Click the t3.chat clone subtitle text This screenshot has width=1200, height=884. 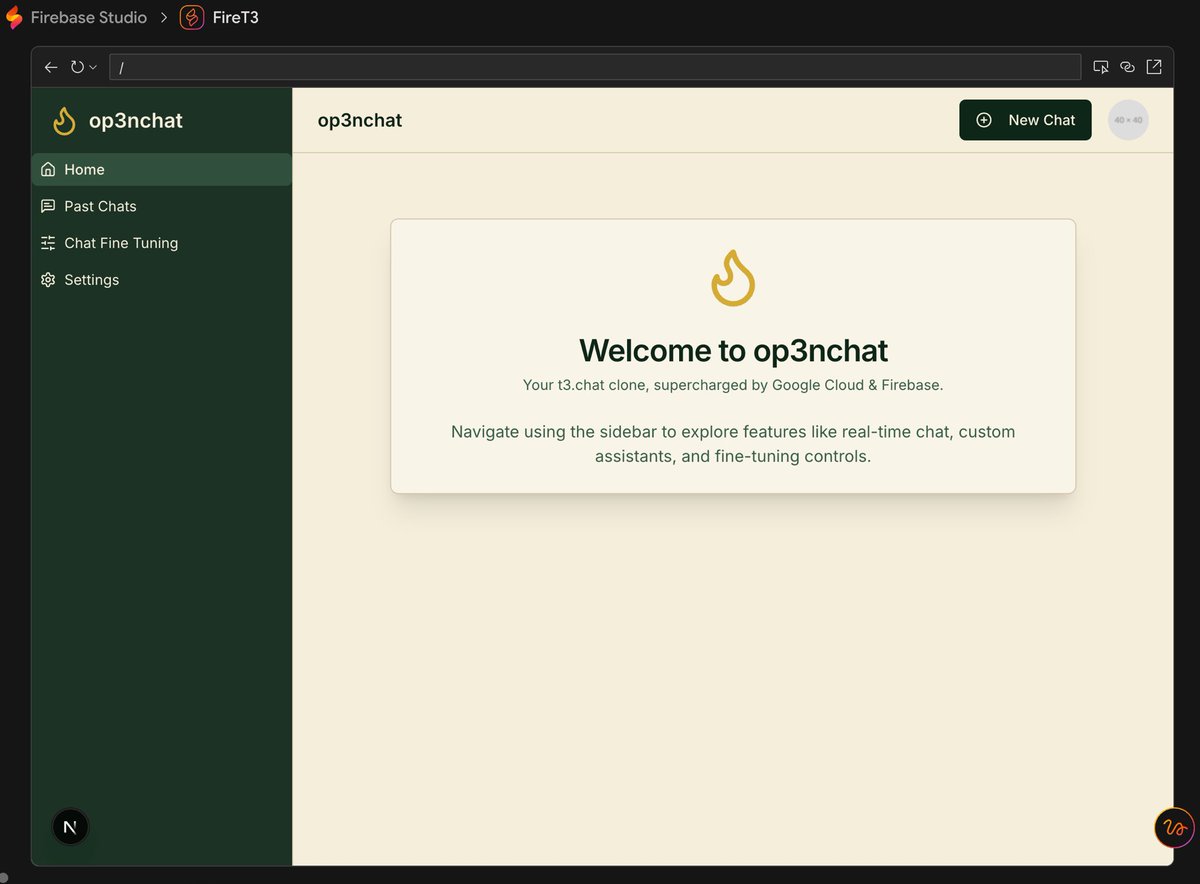click(x=733, y=384)
